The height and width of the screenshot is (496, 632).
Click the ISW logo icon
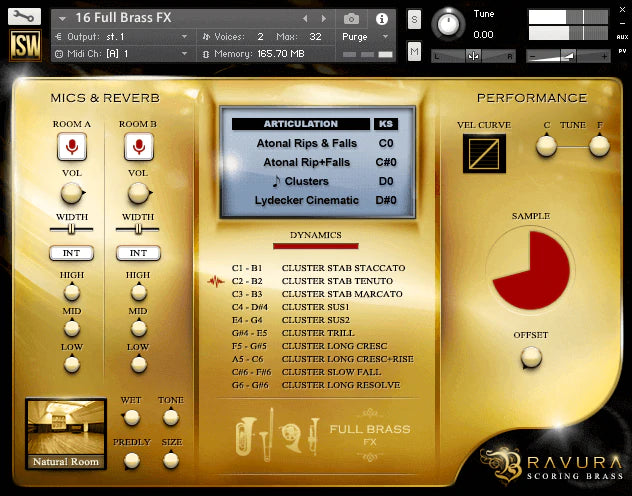click(25, 46)
